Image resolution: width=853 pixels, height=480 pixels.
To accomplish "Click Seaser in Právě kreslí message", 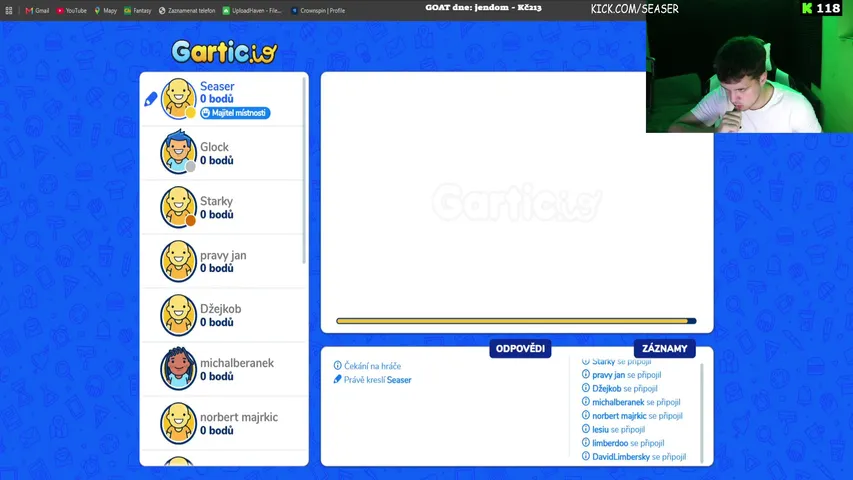I will click(x=399, y=380).
